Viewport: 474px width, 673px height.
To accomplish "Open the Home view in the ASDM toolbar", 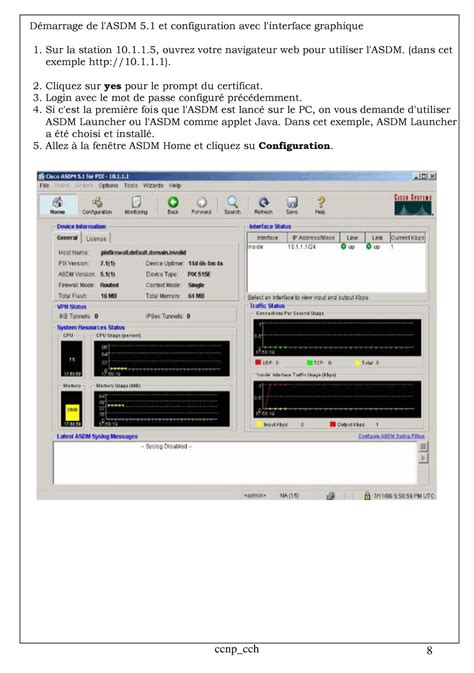I will point(58,205).
